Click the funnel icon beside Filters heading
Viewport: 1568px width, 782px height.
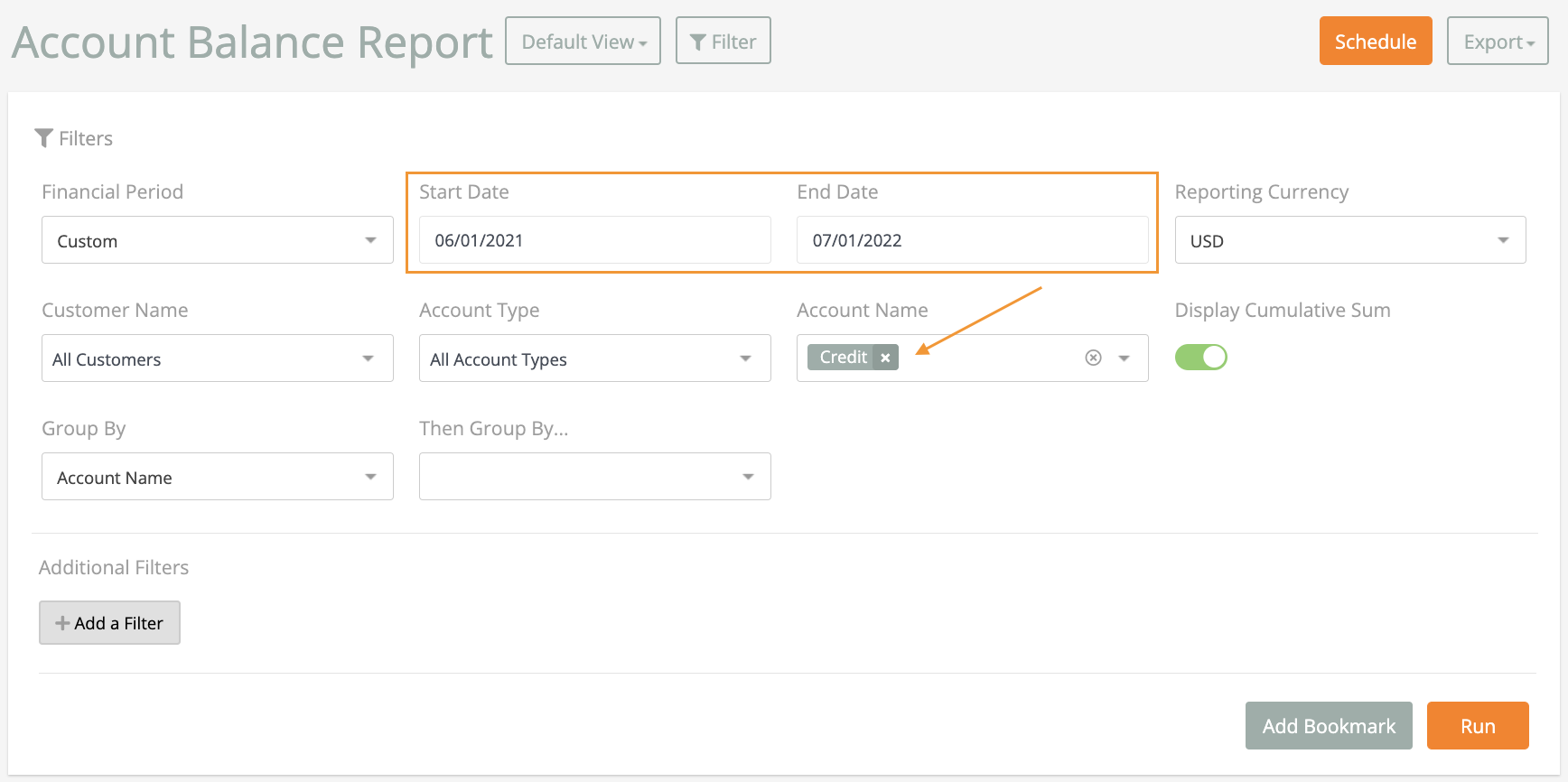tap(43, 138)
